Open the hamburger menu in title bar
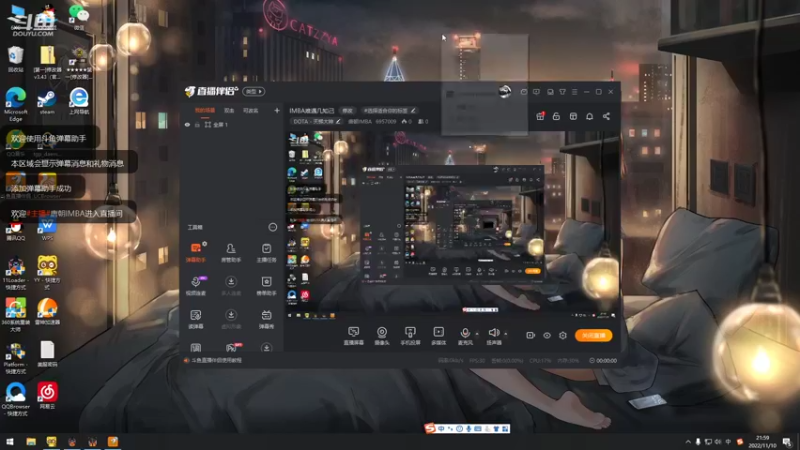Screen dimensions: 800x450 (574, 92)
